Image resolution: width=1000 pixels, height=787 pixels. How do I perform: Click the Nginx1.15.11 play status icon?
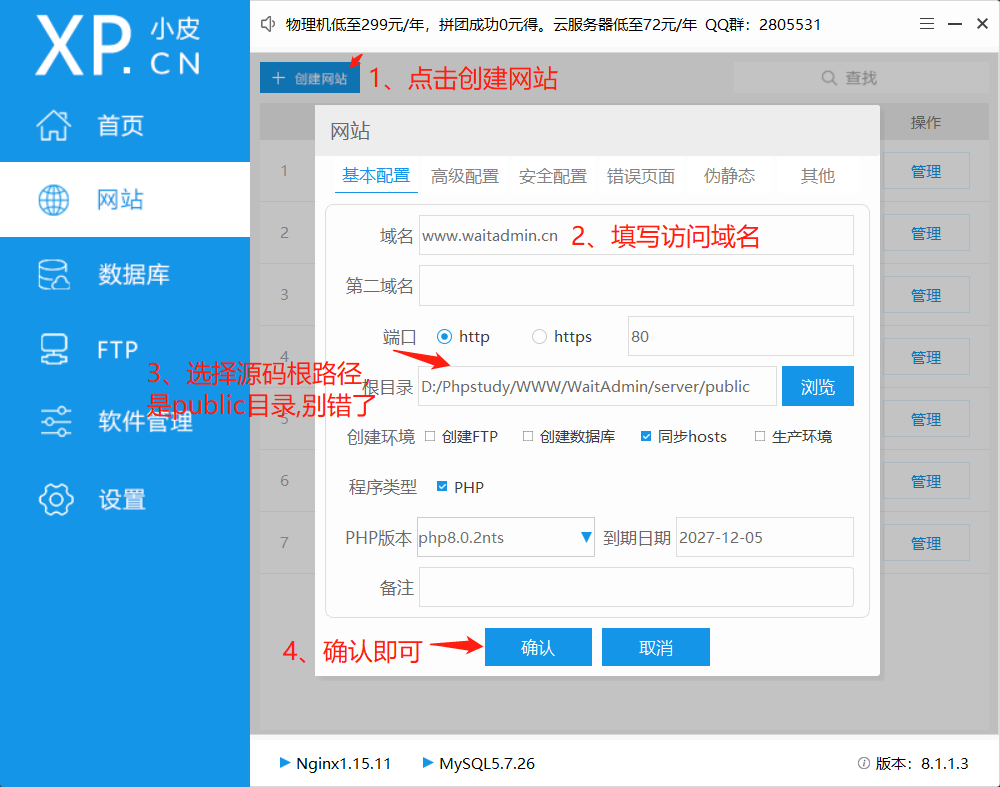(285, 762)
